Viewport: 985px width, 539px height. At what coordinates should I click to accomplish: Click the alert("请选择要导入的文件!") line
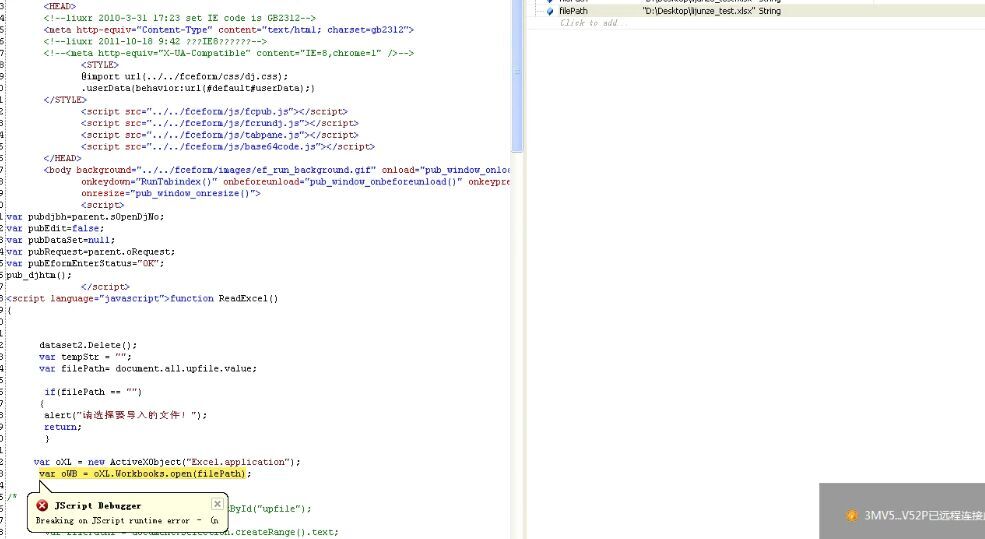click(126, 415)
